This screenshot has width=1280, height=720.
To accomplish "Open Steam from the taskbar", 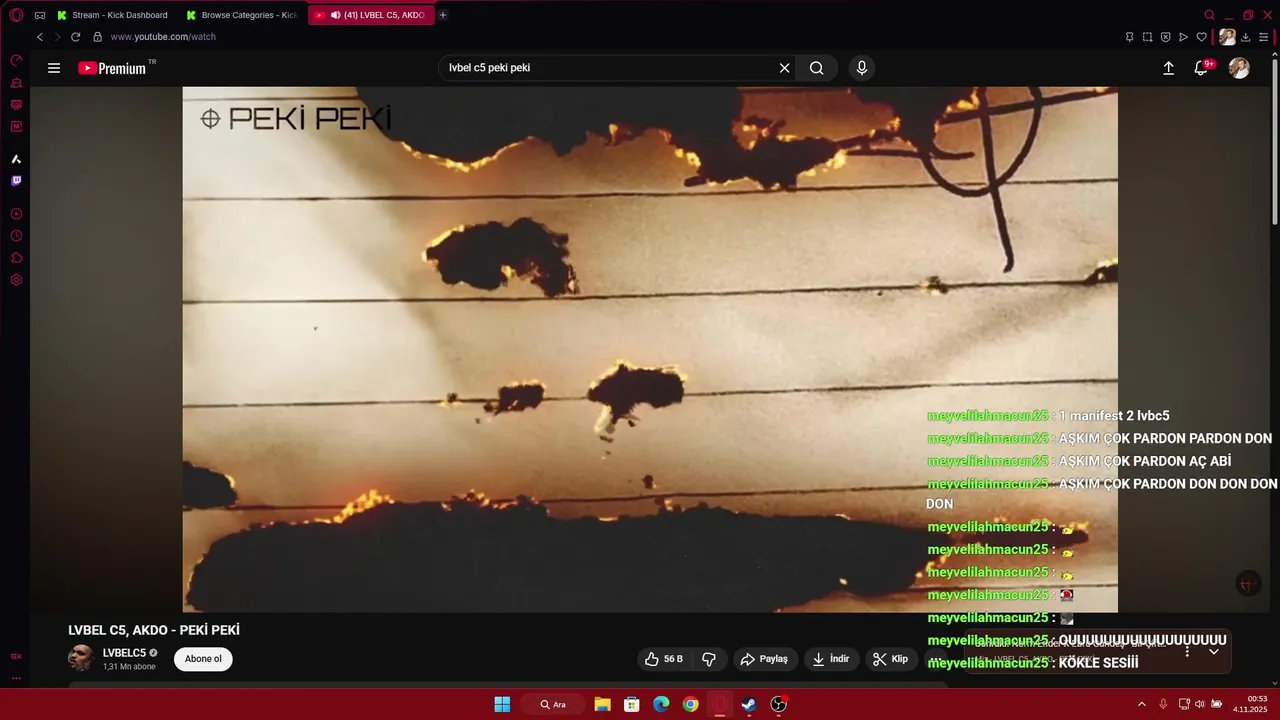I will (x=749, y=704).
